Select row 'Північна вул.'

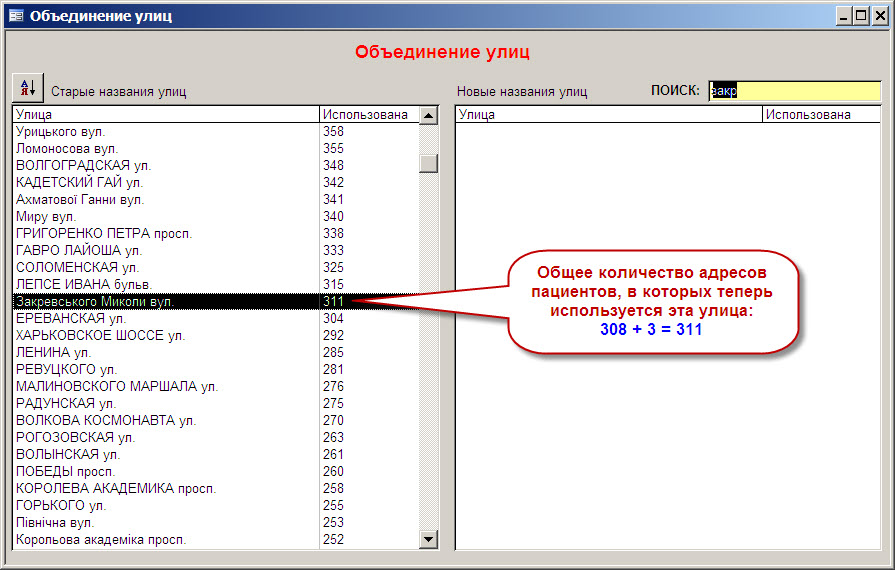coord(216,522)
